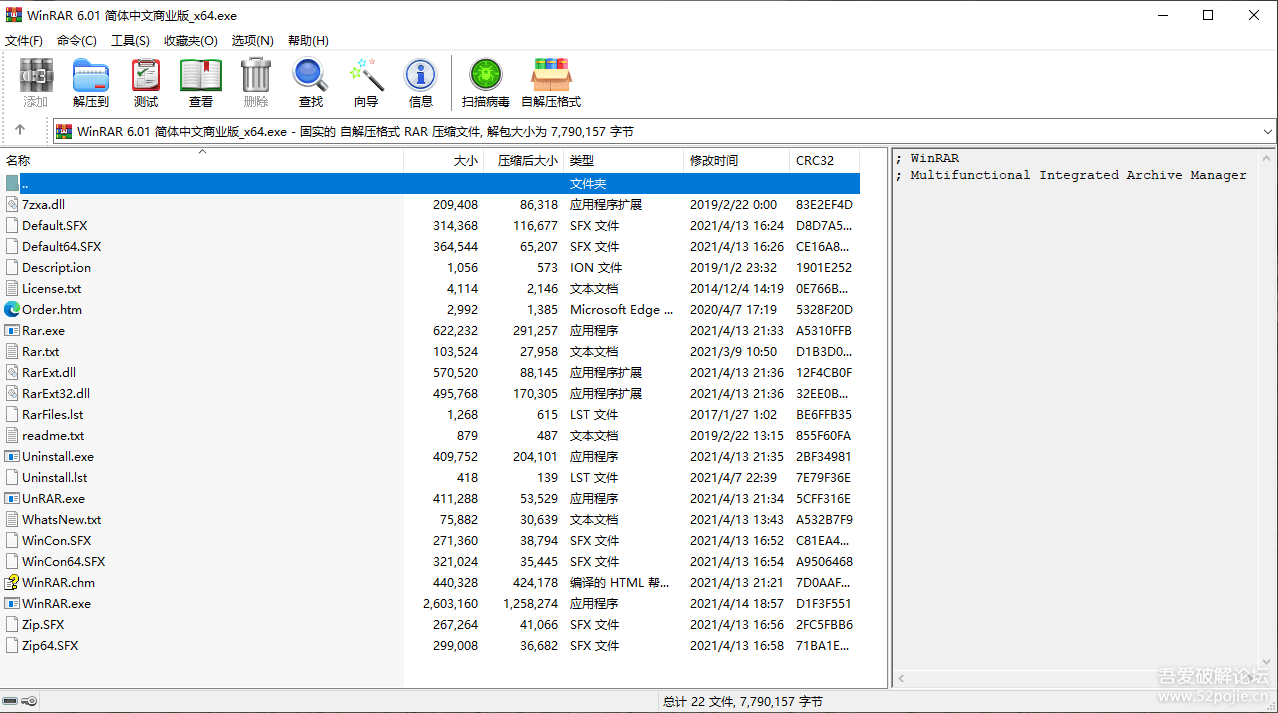Launch the 向导 (Wizard) tool
1278x713 pixels.
366,76
